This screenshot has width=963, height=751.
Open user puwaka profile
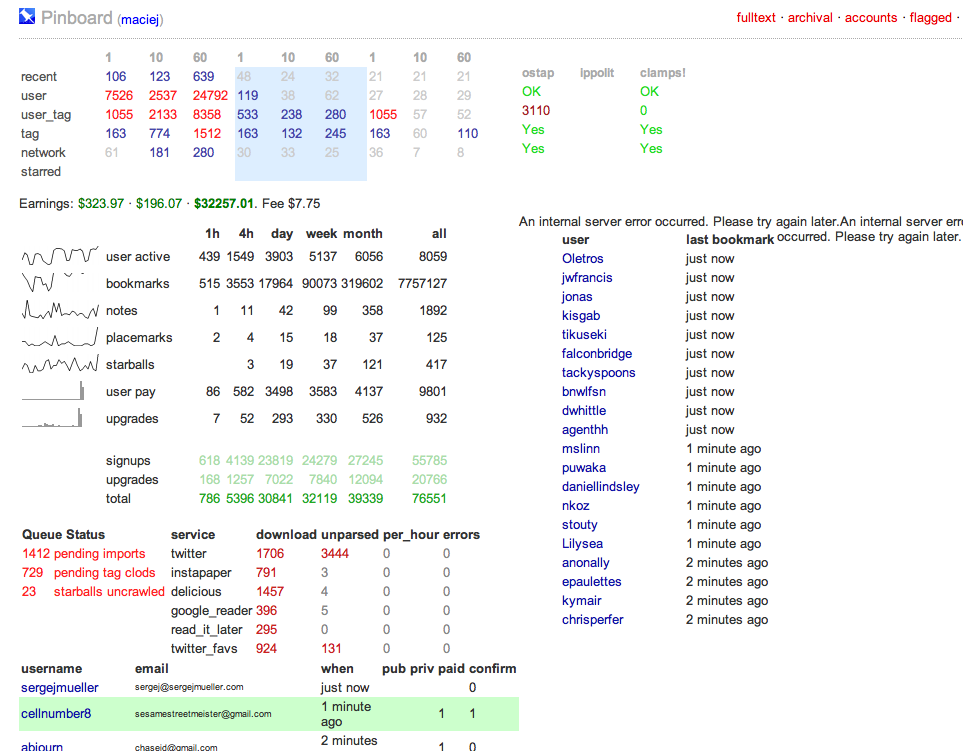coord(584,468)
